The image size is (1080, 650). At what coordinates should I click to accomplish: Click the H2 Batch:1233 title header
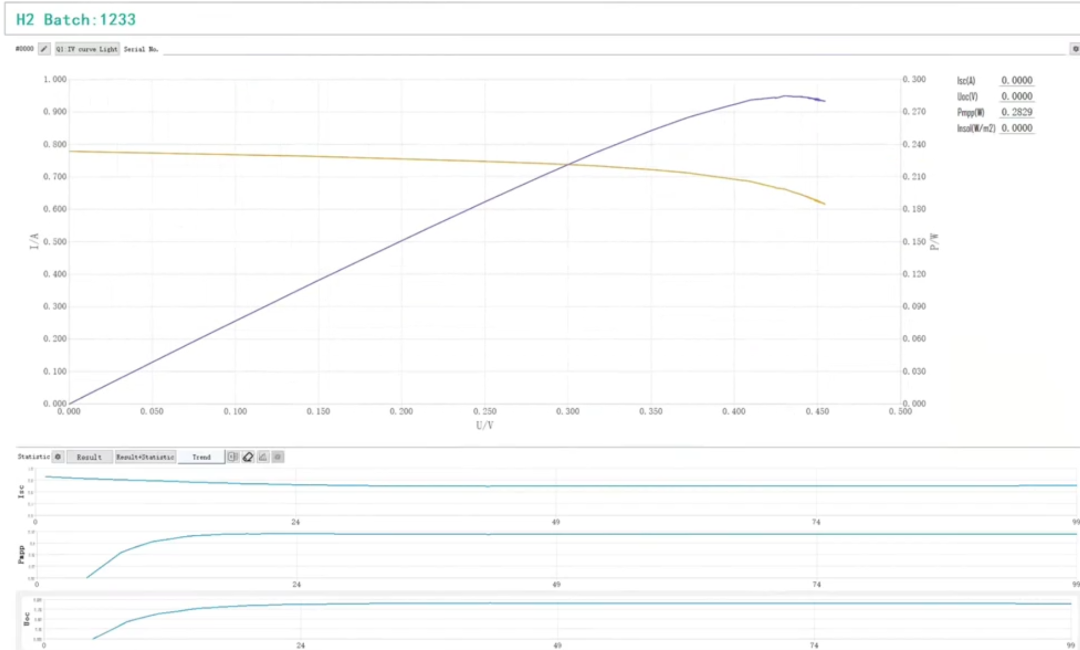[x=76, y=19]
